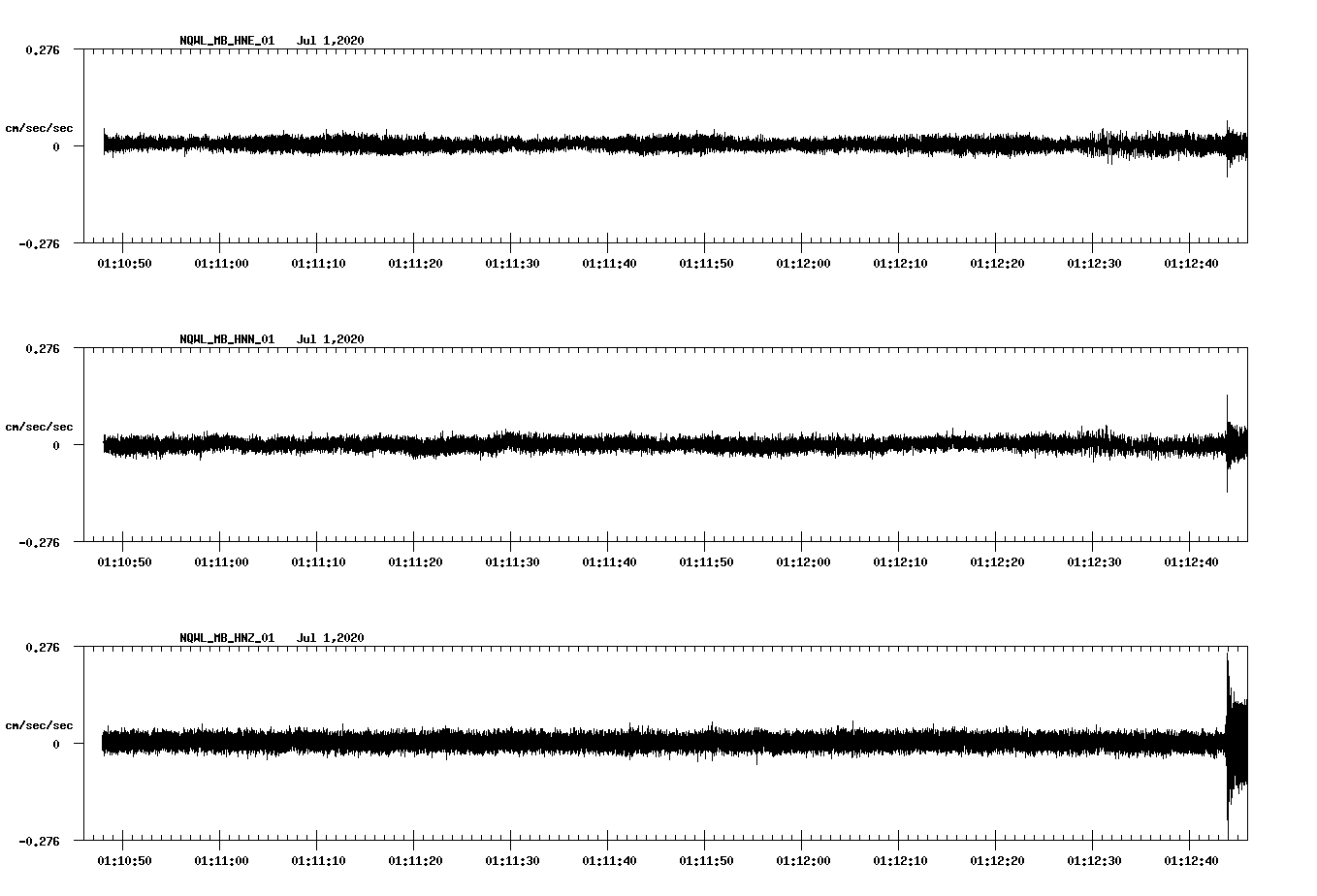The height and width of the screenshot is (896, 1317).
Task: Click the -0.276 lower limit on HNZ axis
Action: pos(39,842)
